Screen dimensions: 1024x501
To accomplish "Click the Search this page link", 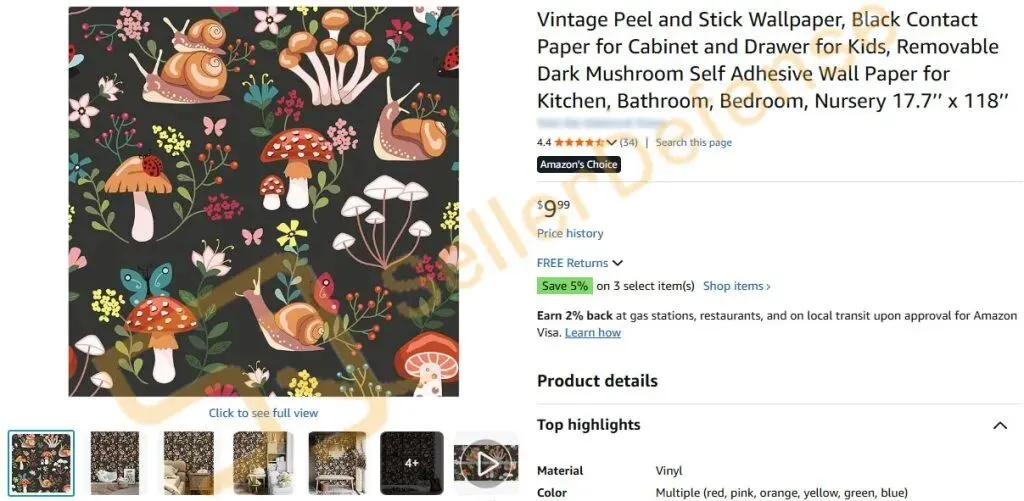I will coord(694,143).
